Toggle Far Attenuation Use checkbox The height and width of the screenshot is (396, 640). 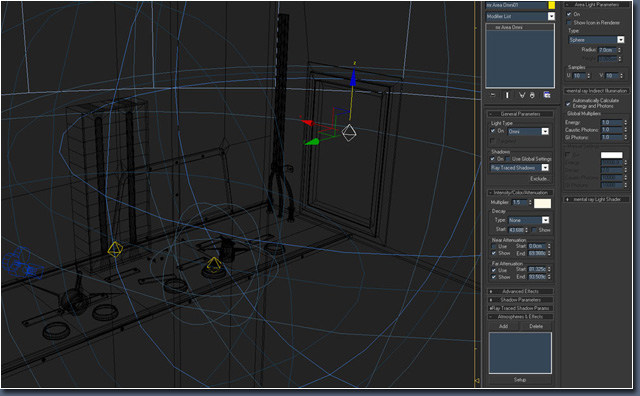coord(494,270)
